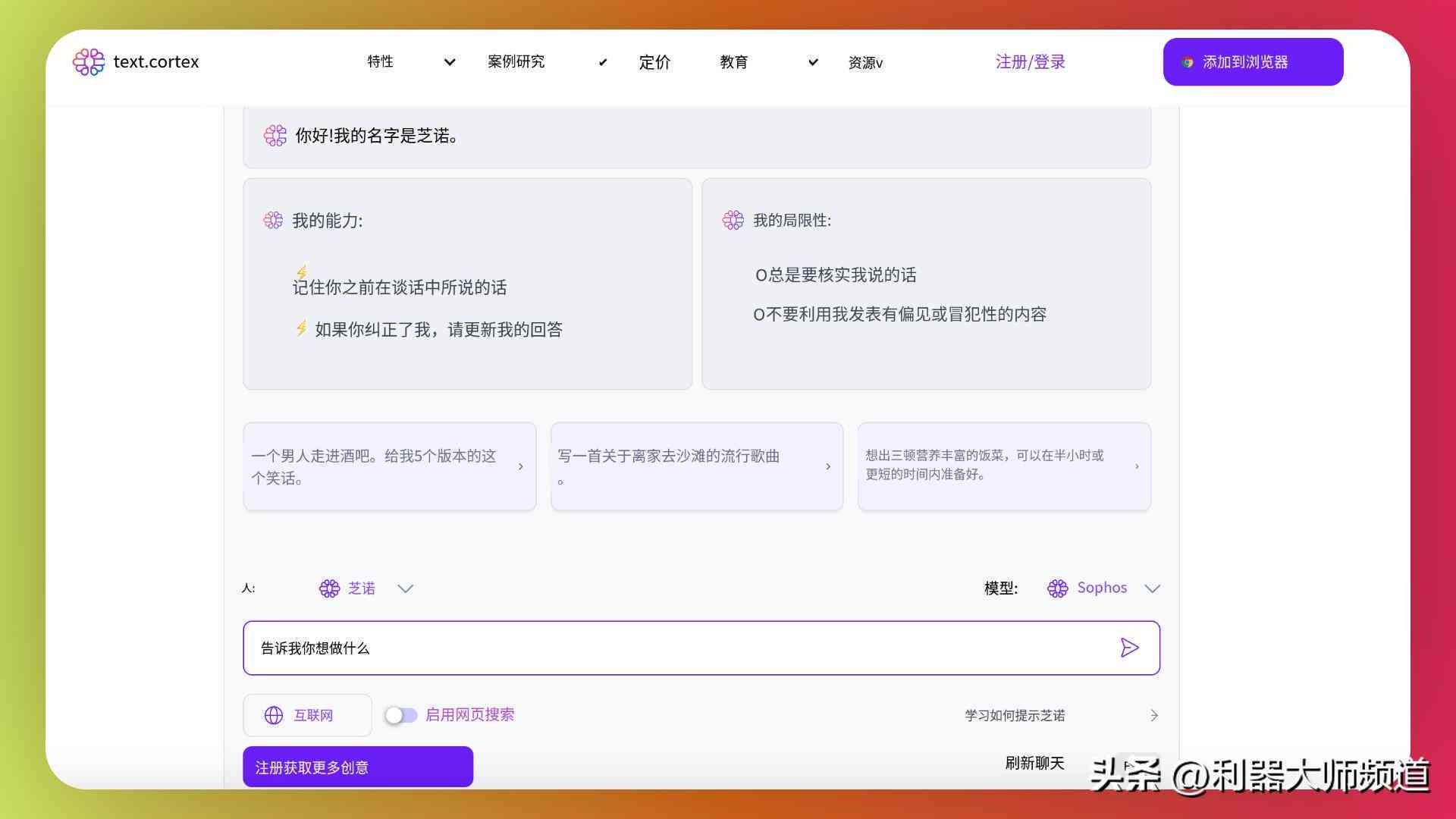Click the 注册/登录 link
1456x819 pixels.
[1031, 61]
